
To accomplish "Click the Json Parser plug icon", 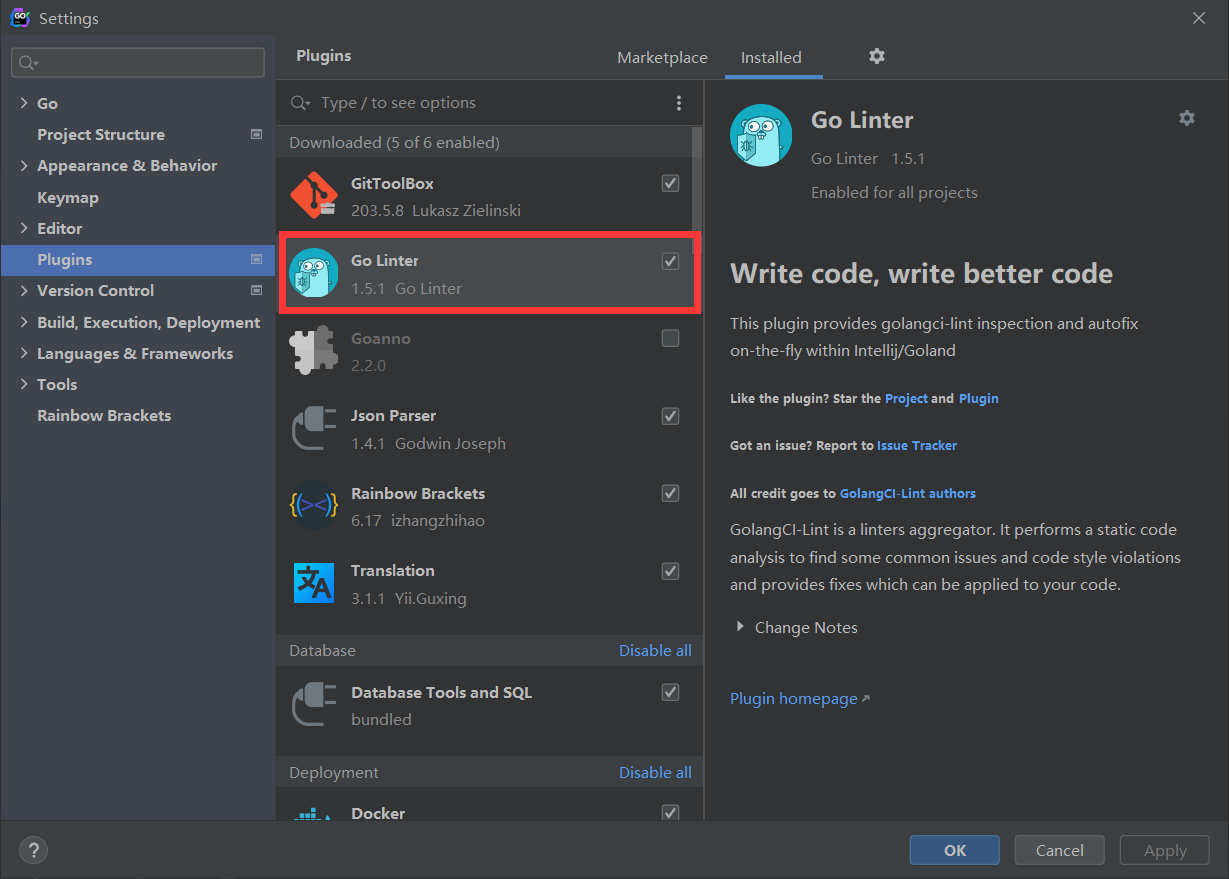I will [x=314, y=429].
